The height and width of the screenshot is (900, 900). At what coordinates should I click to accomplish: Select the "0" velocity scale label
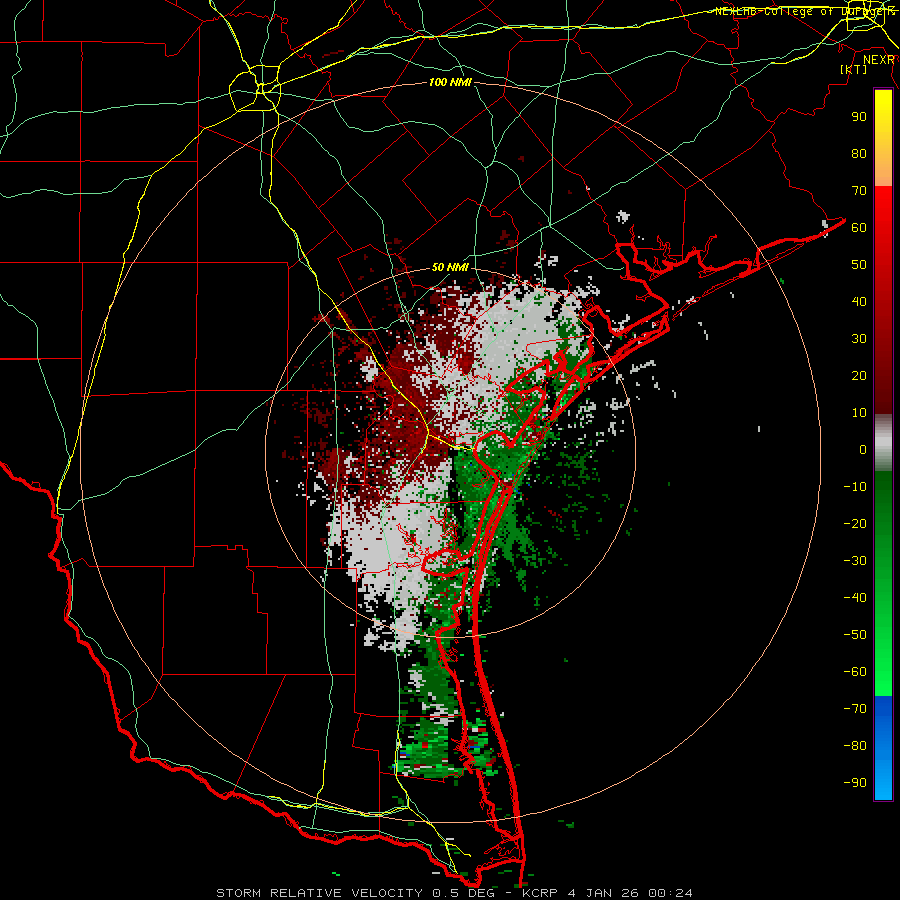click(863, 449)
